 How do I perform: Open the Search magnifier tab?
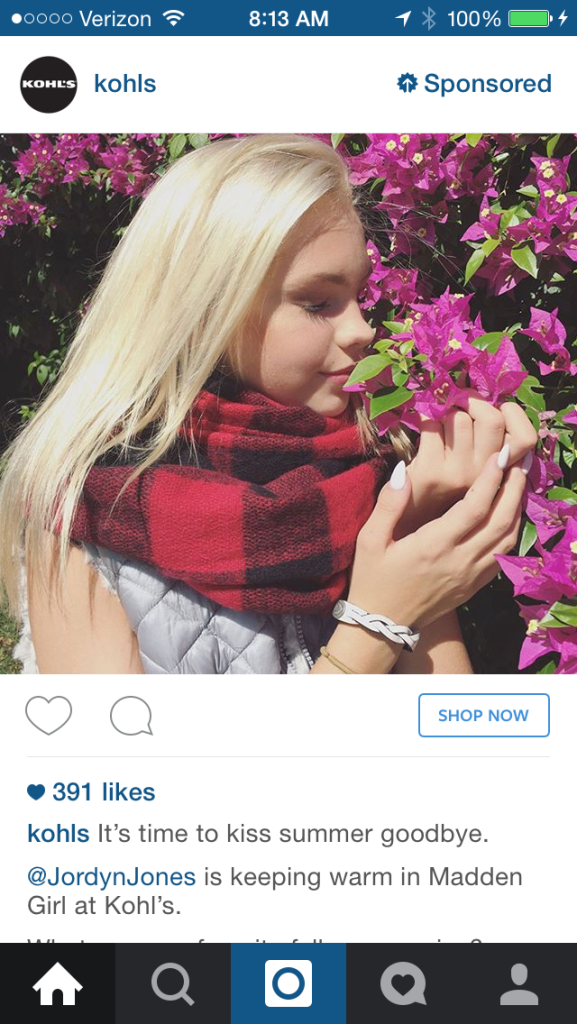(x=173, y=984)
